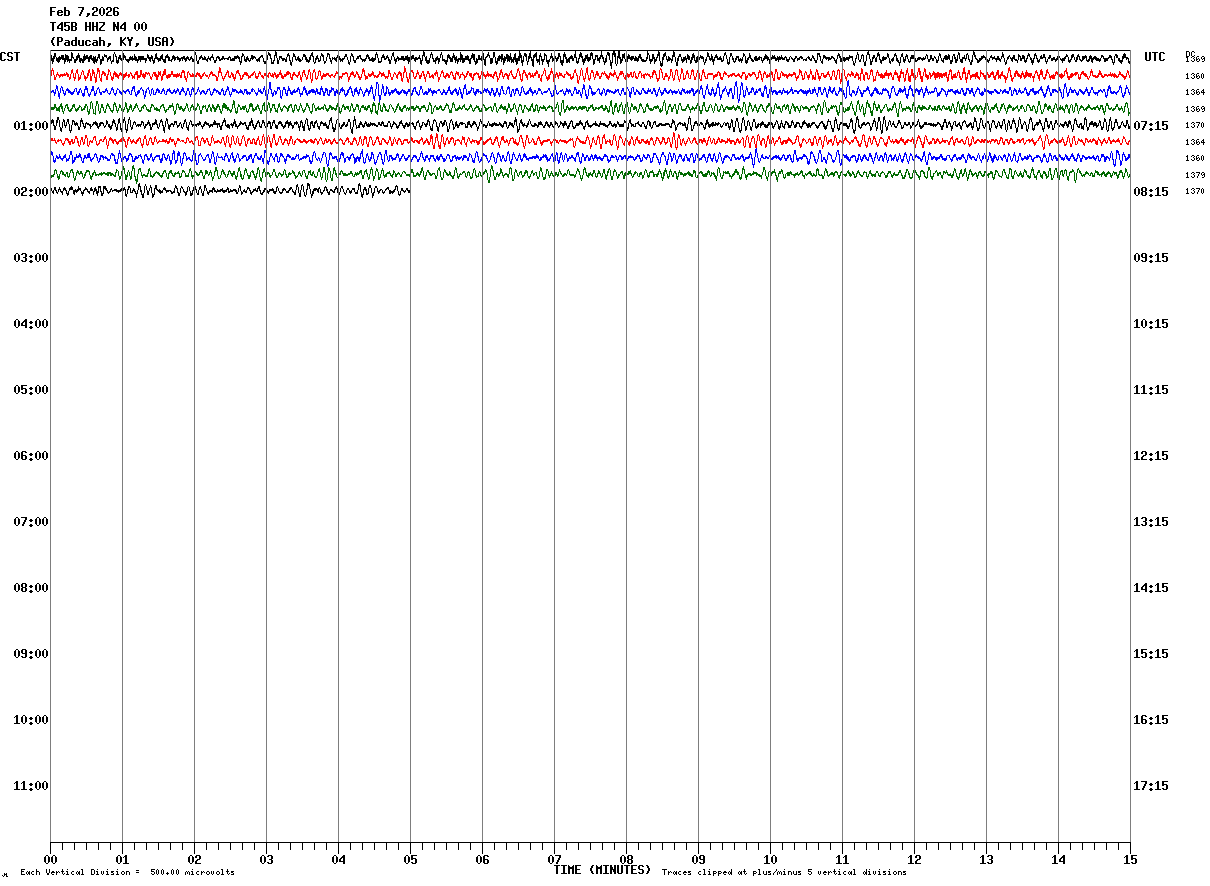Click minute-axis tick label "07" at bottom
This screenshot has height=886, width=1210.
(x=554, y=860)
